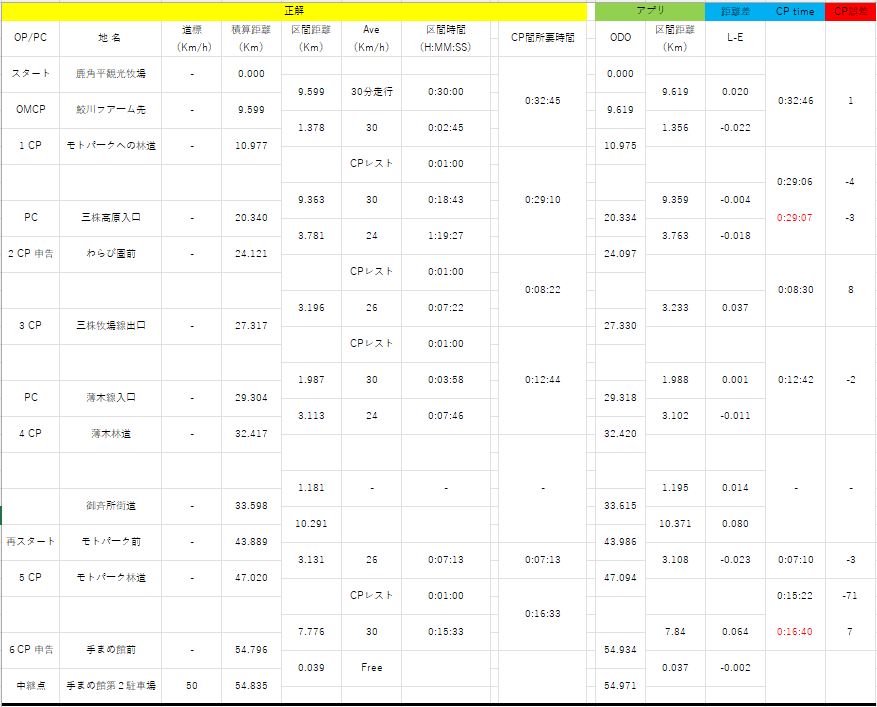
Task: Select the blue CP time header
Action: 795,11
